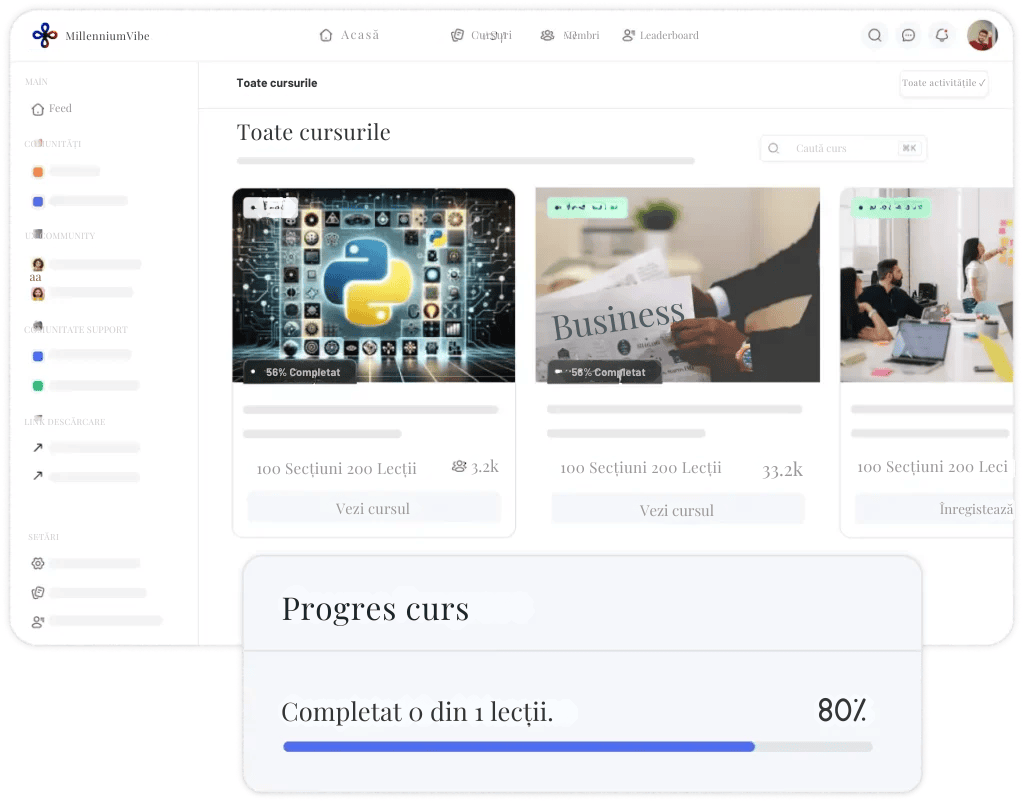Click the search magnifier icon in top bar
The height and width of the screenshot is (802, 1024).
click(x=875, y=36)
